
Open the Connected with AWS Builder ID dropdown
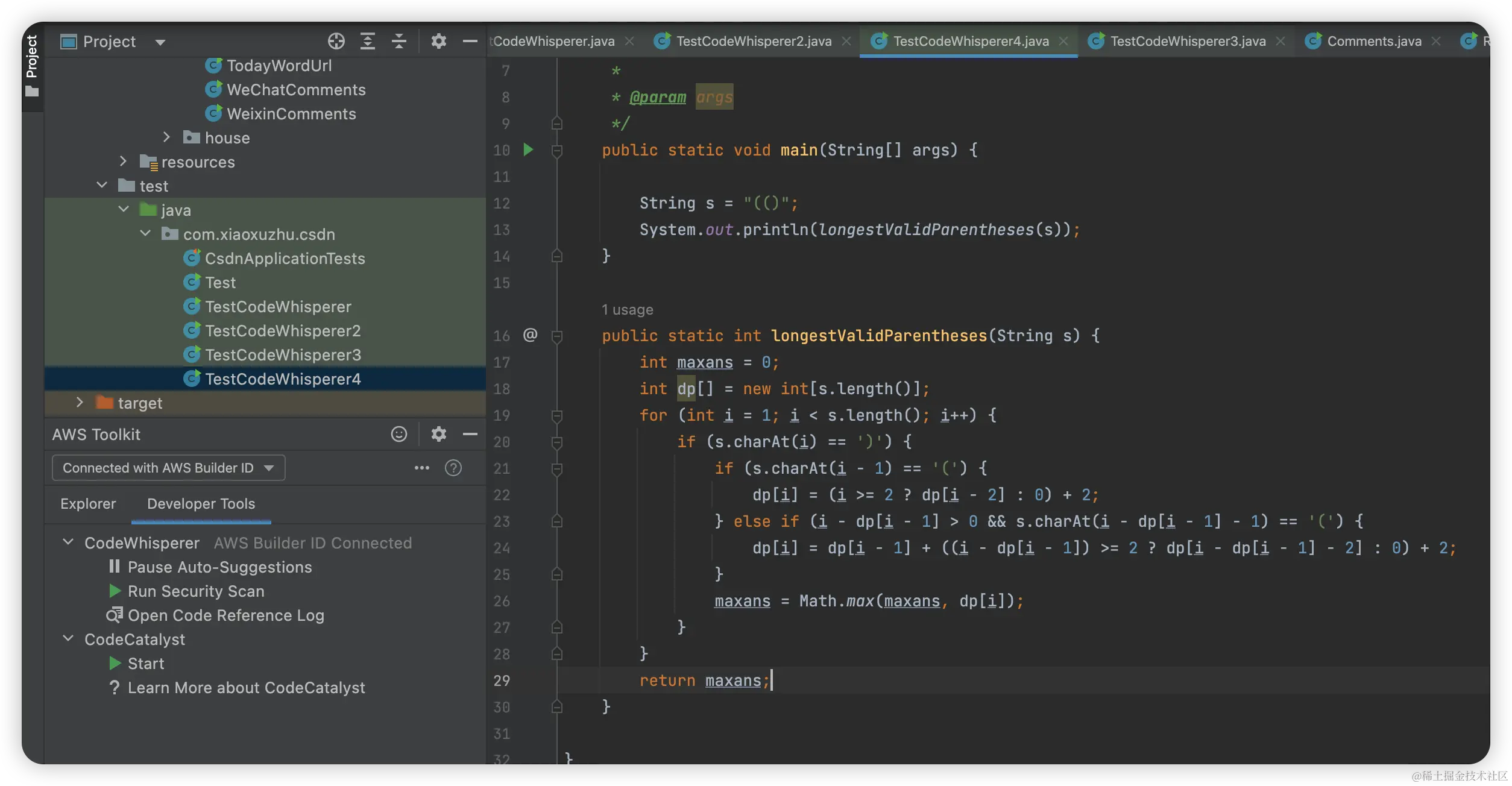tap(168, 468)
